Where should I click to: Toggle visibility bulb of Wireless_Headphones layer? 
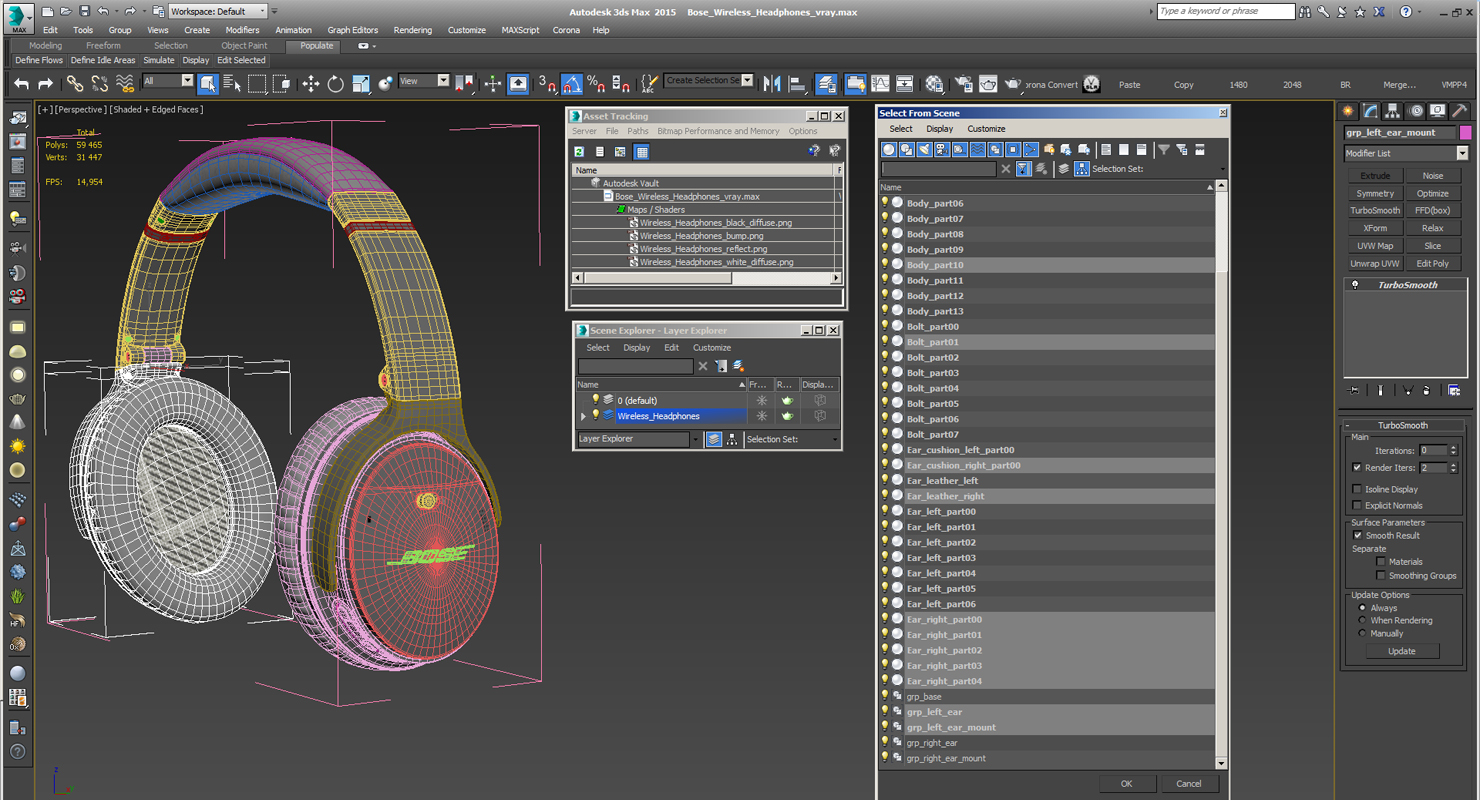click(x=596, y=415)
